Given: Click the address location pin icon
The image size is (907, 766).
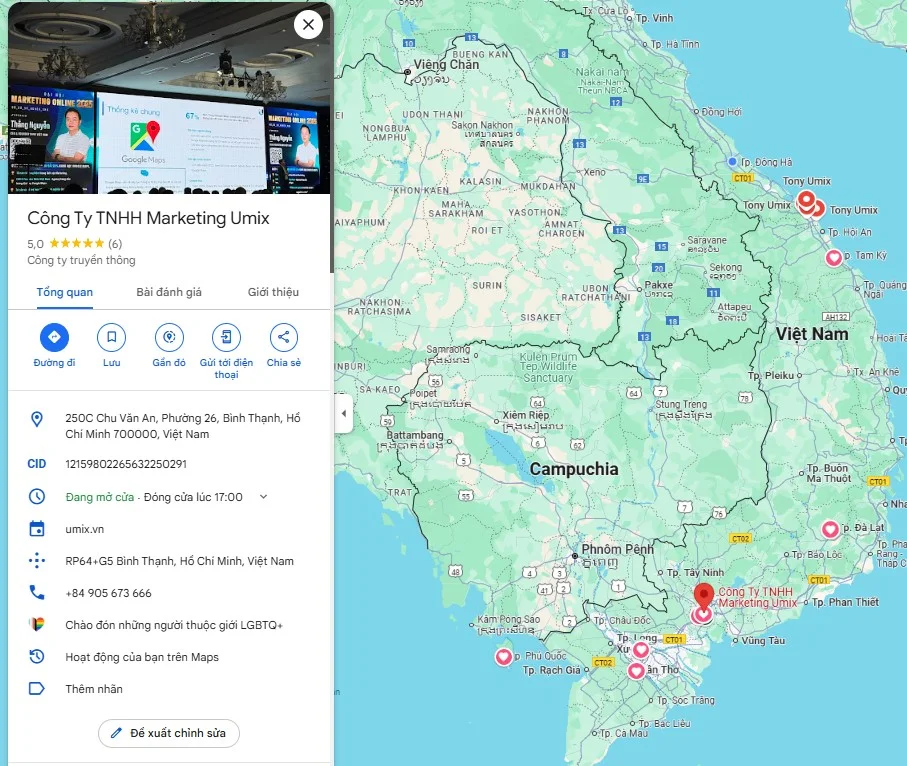Looking at the screenshot, I should pyautogui.click(x=36, y=419).
